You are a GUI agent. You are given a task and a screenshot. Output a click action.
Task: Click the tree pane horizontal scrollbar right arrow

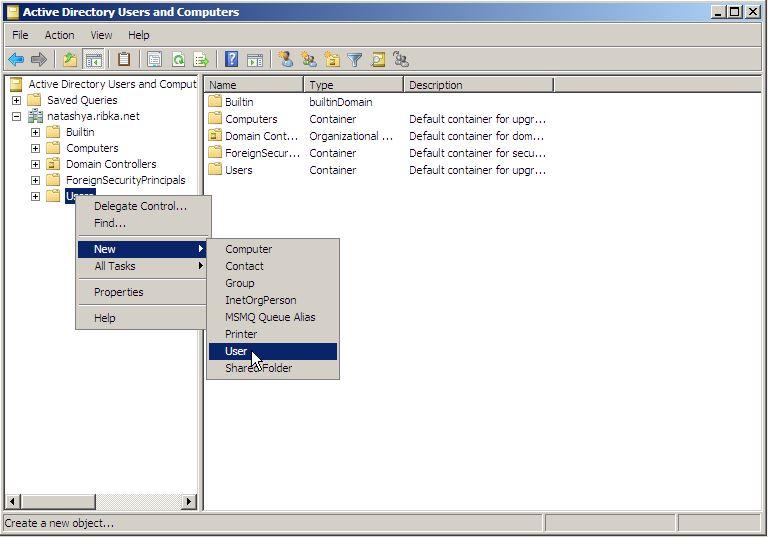click(x=190, y=501)
